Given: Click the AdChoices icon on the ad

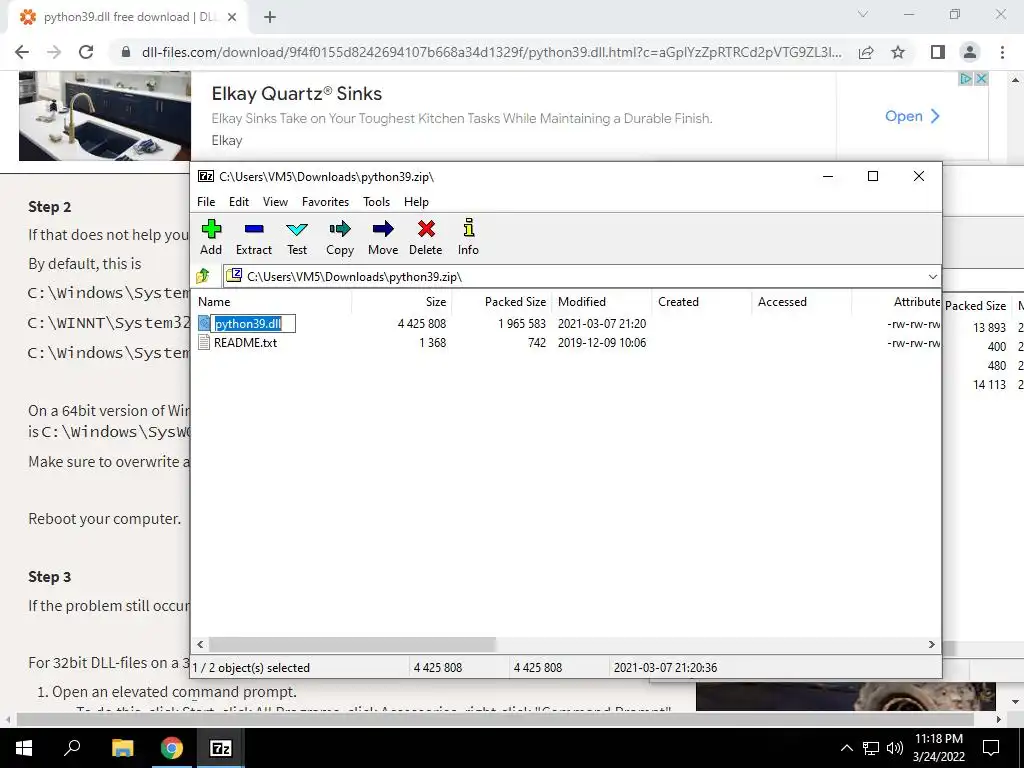Looking at the screenshot, I should (x=965, y=79).
